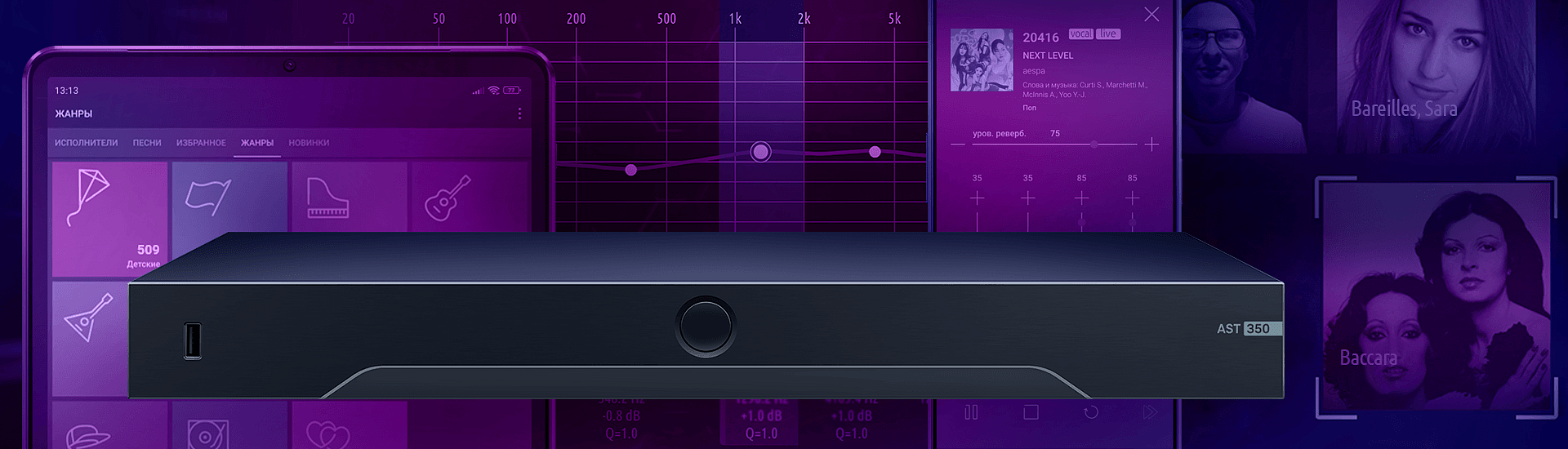Select the flag genre tile
This screenshot has height=449, width=1568.
[229, 198]
